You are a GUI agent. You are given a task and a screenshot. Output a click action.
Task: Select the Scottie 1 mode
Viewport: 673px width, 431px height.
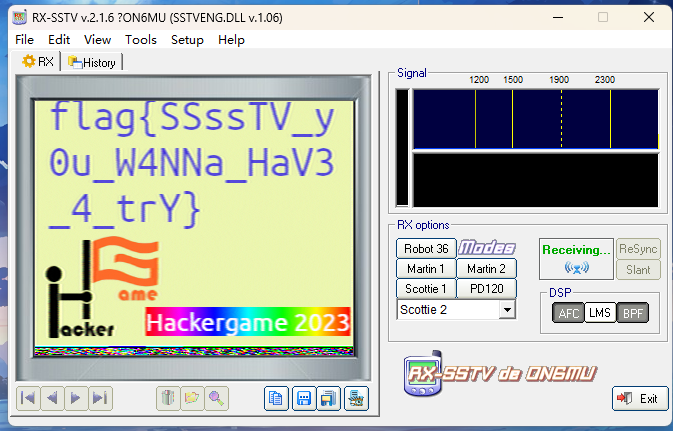(426, 289)
